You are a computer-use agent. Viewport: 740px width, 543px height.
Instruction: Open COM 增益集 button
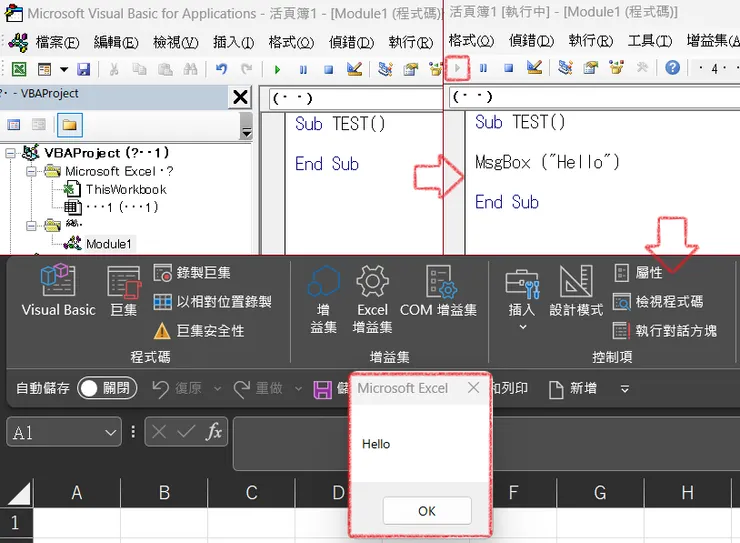[438, 291]
